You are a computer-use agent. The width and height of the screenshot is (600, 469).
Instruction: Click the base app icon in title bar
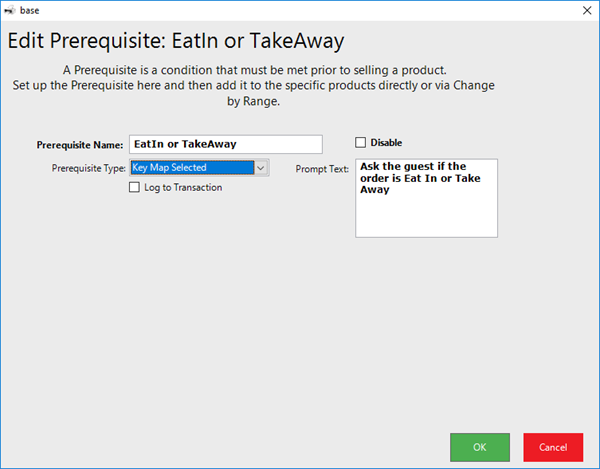[x=12, y=10]
